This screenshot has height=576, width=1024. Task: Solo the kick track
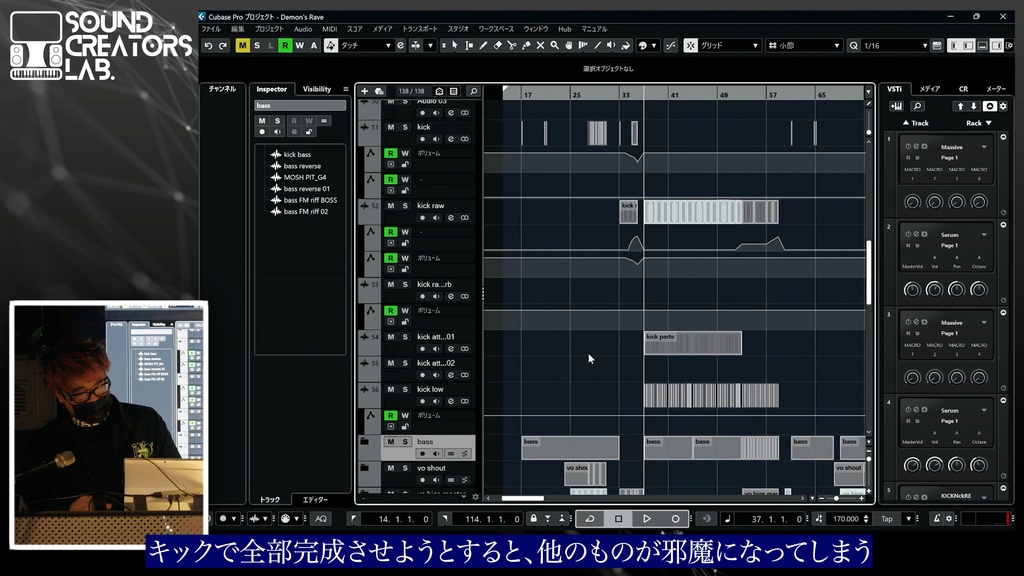pos(407,127)
